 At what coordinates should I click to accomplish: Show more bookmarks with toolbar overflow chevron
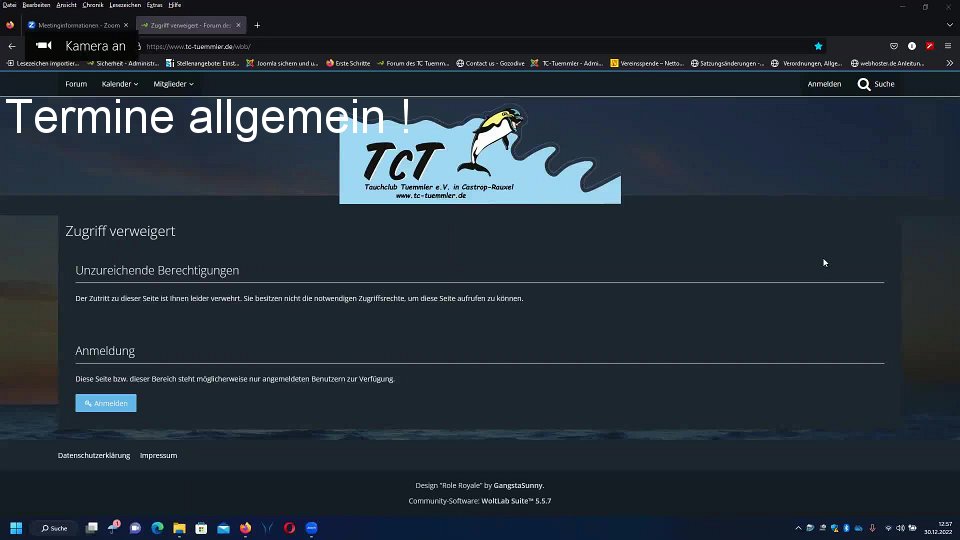tap(949, 63)
